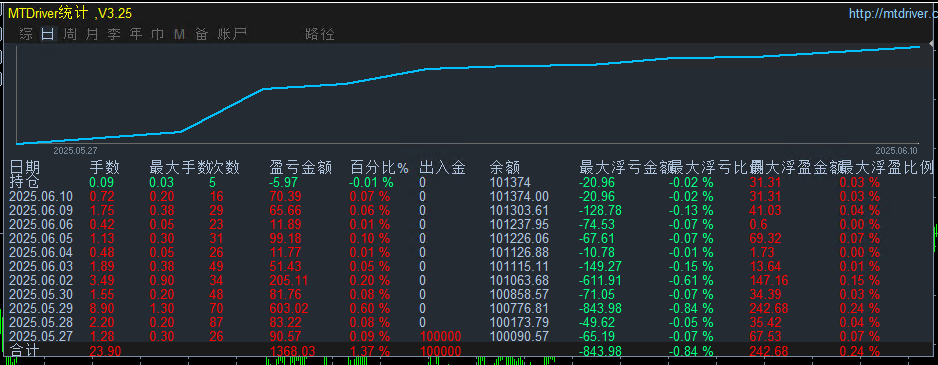Select the 2025.06.03 date row
Image resolution: width=938 pixels, height=365 pixels.
[41, 266]
